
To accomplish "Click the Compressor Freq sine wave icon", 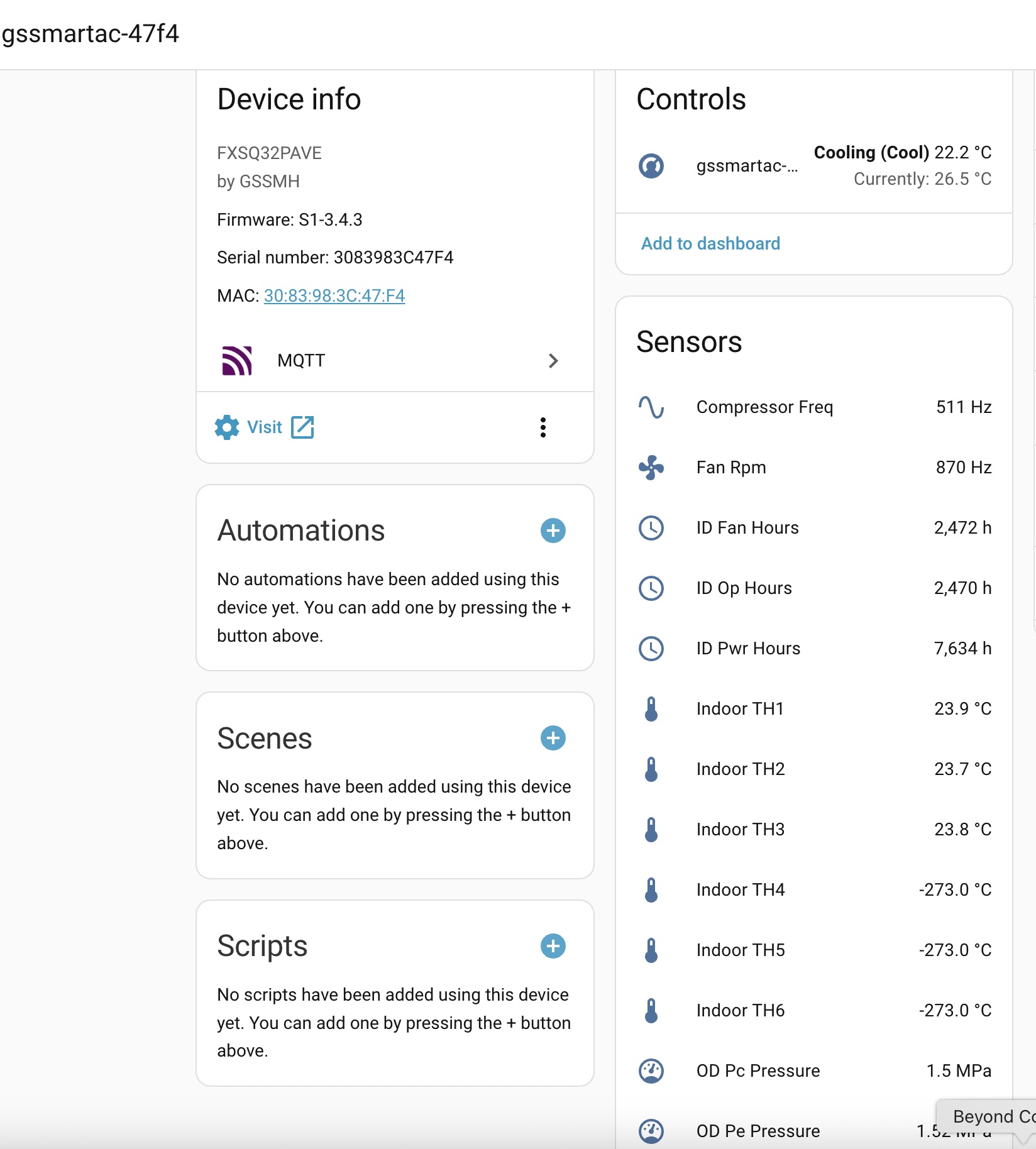I will [x=651, y=407].
